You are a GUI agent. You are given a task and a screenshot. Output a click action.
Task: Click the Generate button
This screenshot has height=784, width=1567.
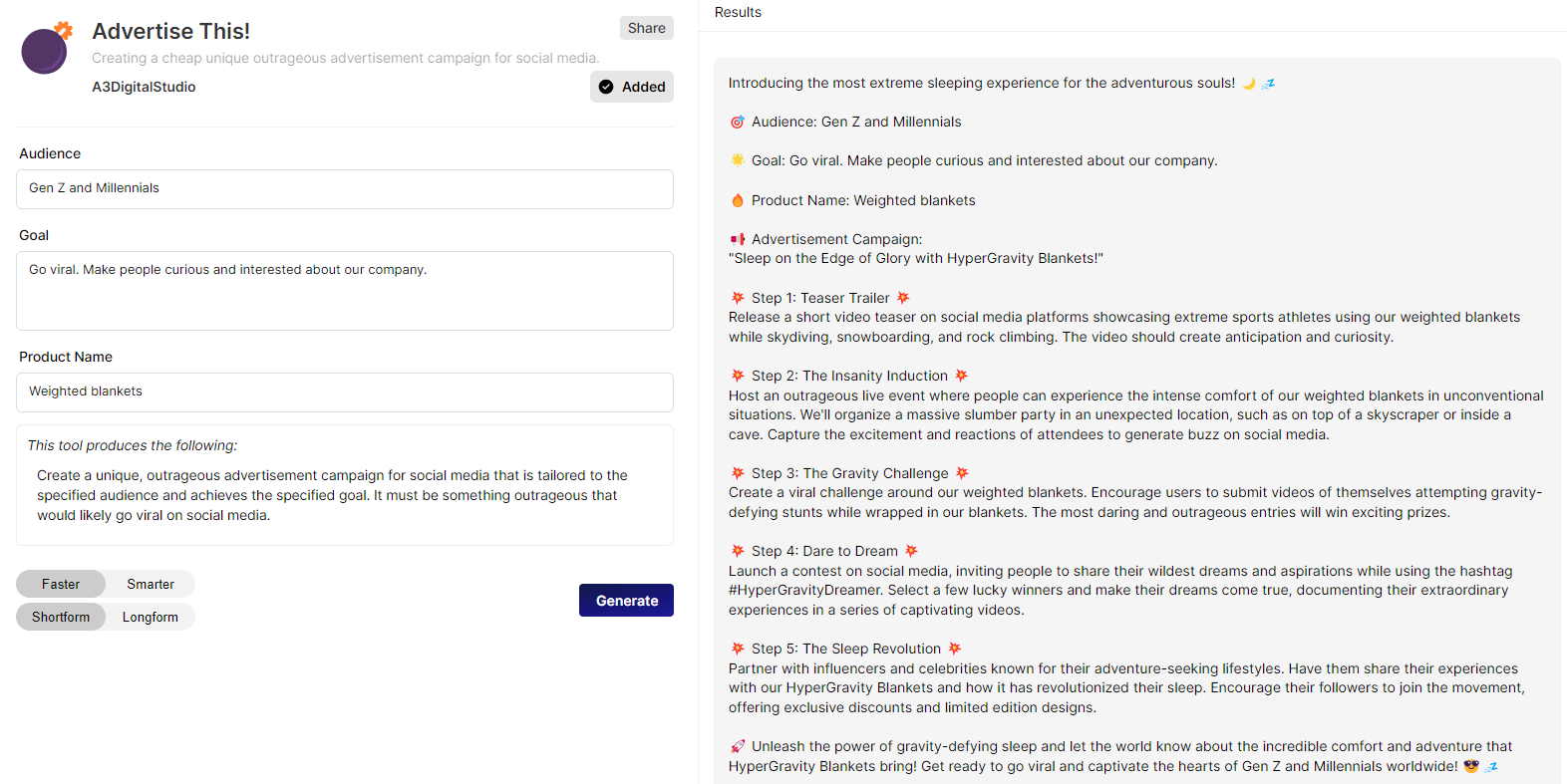pyautogui.click(x=626, y=600)
